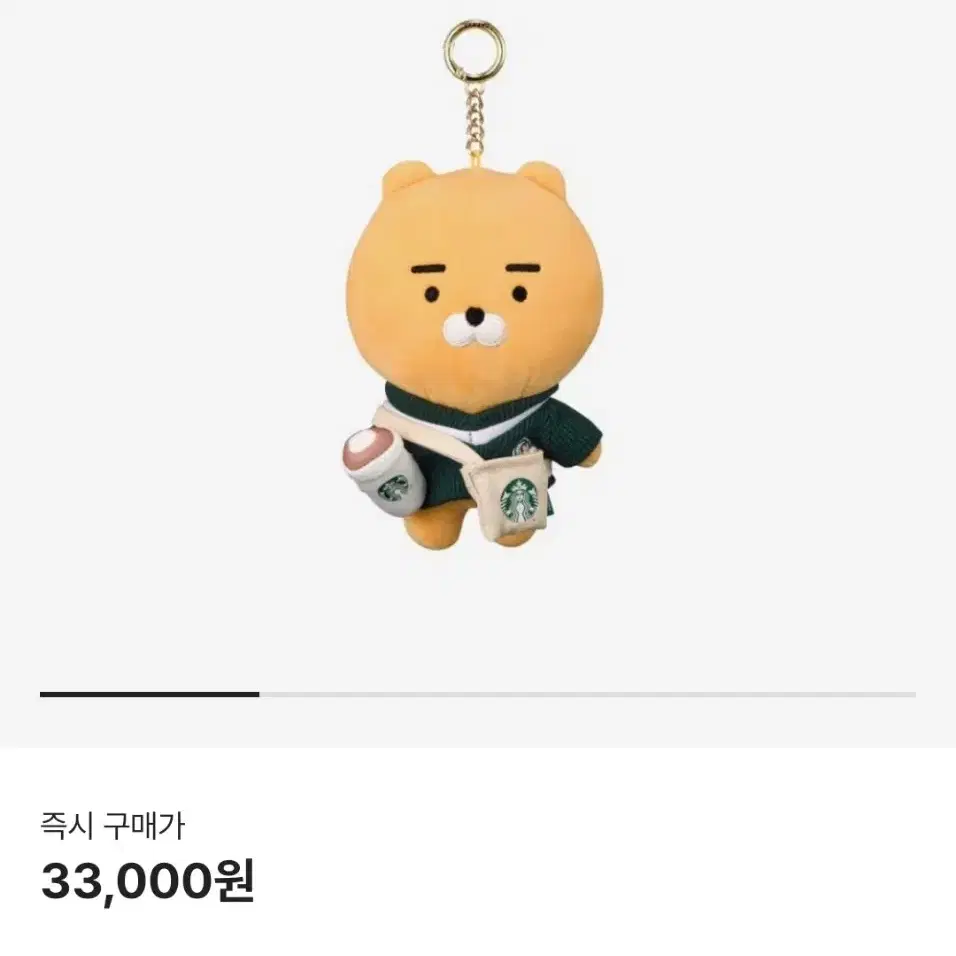Click the Starbucks logo on the miniature cup
This screenshot has width=956, height=956.
393,490
